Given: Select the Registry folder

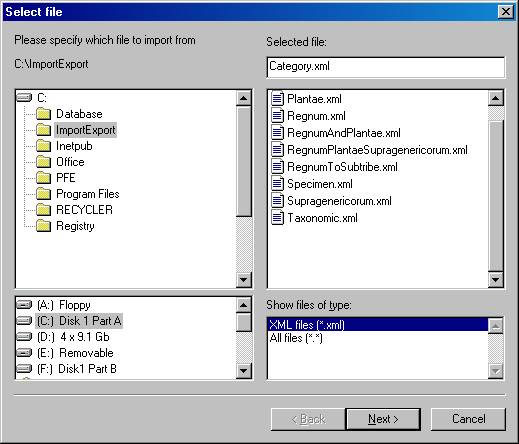Looking at the screenshot, I should 75,226.
